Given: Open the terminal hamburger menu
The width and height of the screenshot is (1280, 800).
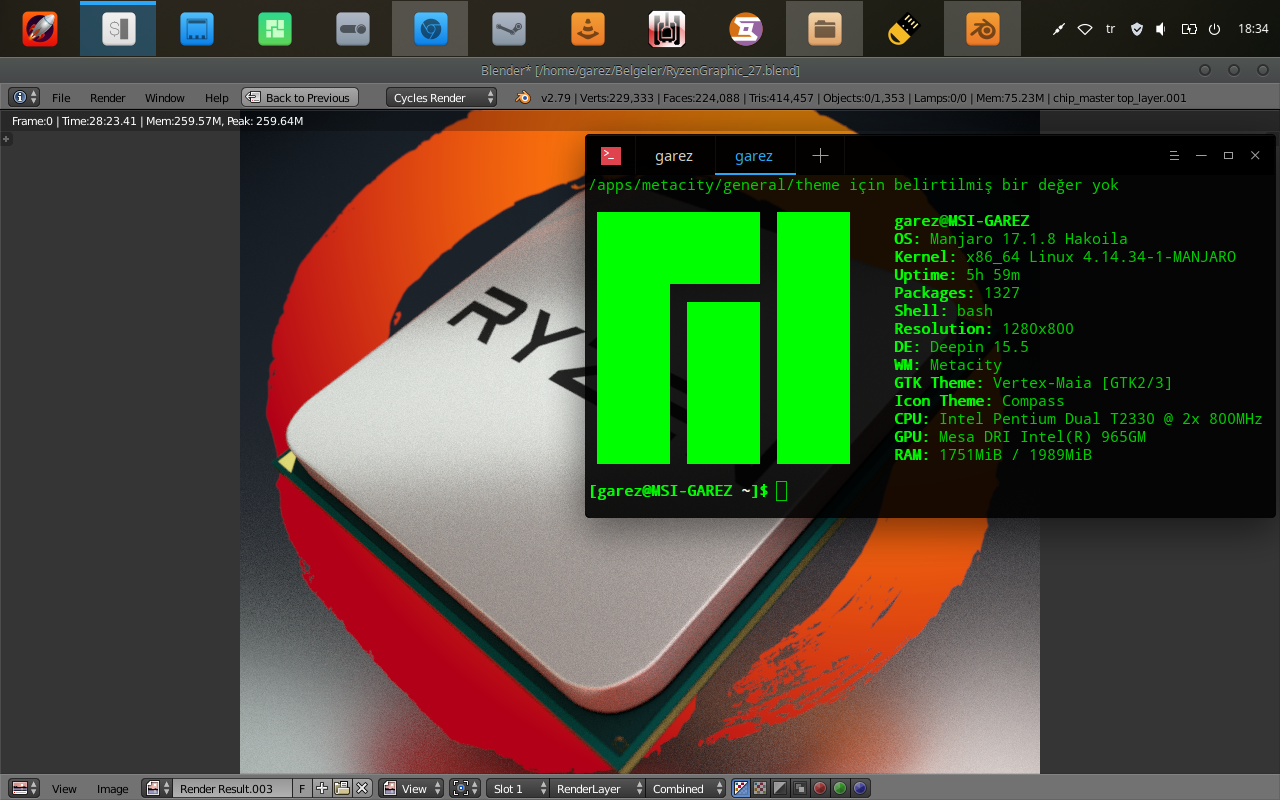Looking at the screenshot, I should pos(1175,155).
